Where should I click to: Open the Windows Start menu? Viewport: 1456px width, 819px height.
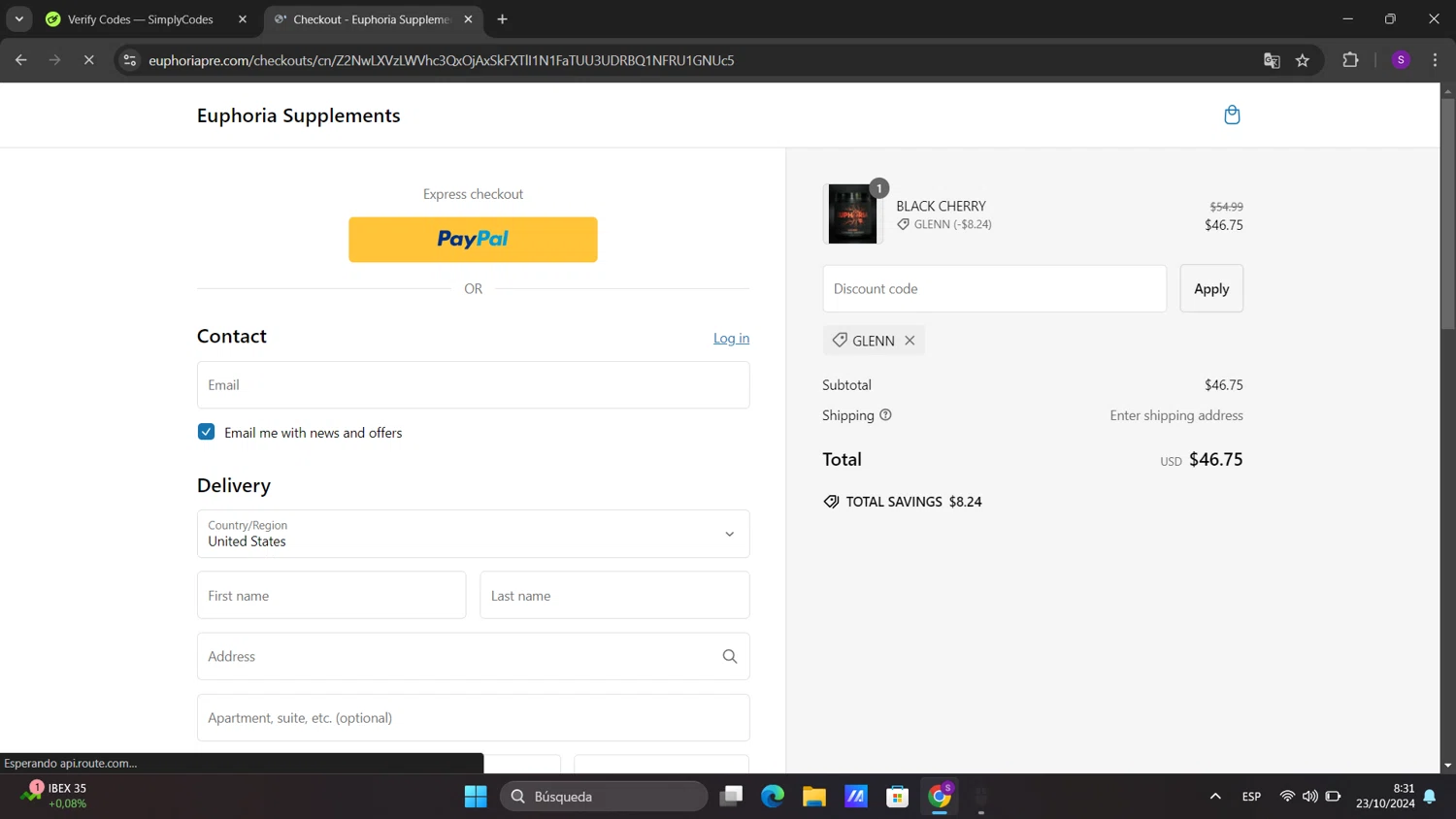tap(476, 797)
